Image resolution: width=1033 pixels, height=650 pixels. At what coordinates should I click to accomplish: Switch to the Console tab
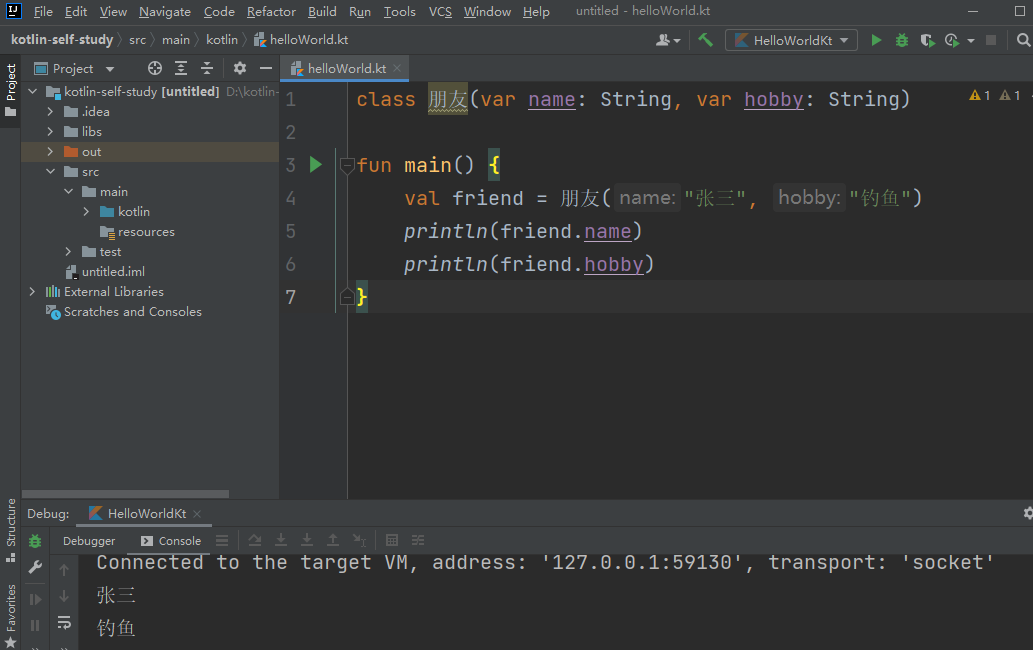click(171, 541)
